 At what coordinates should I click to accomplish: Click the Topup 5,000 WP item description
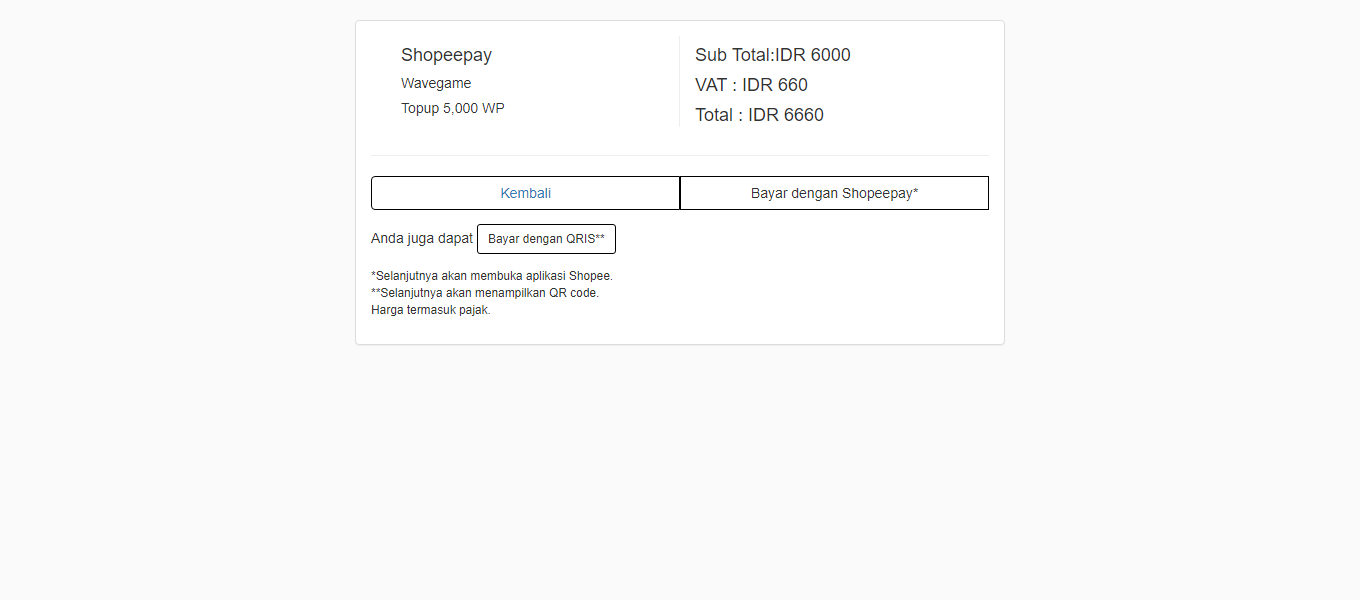(453, 108)
